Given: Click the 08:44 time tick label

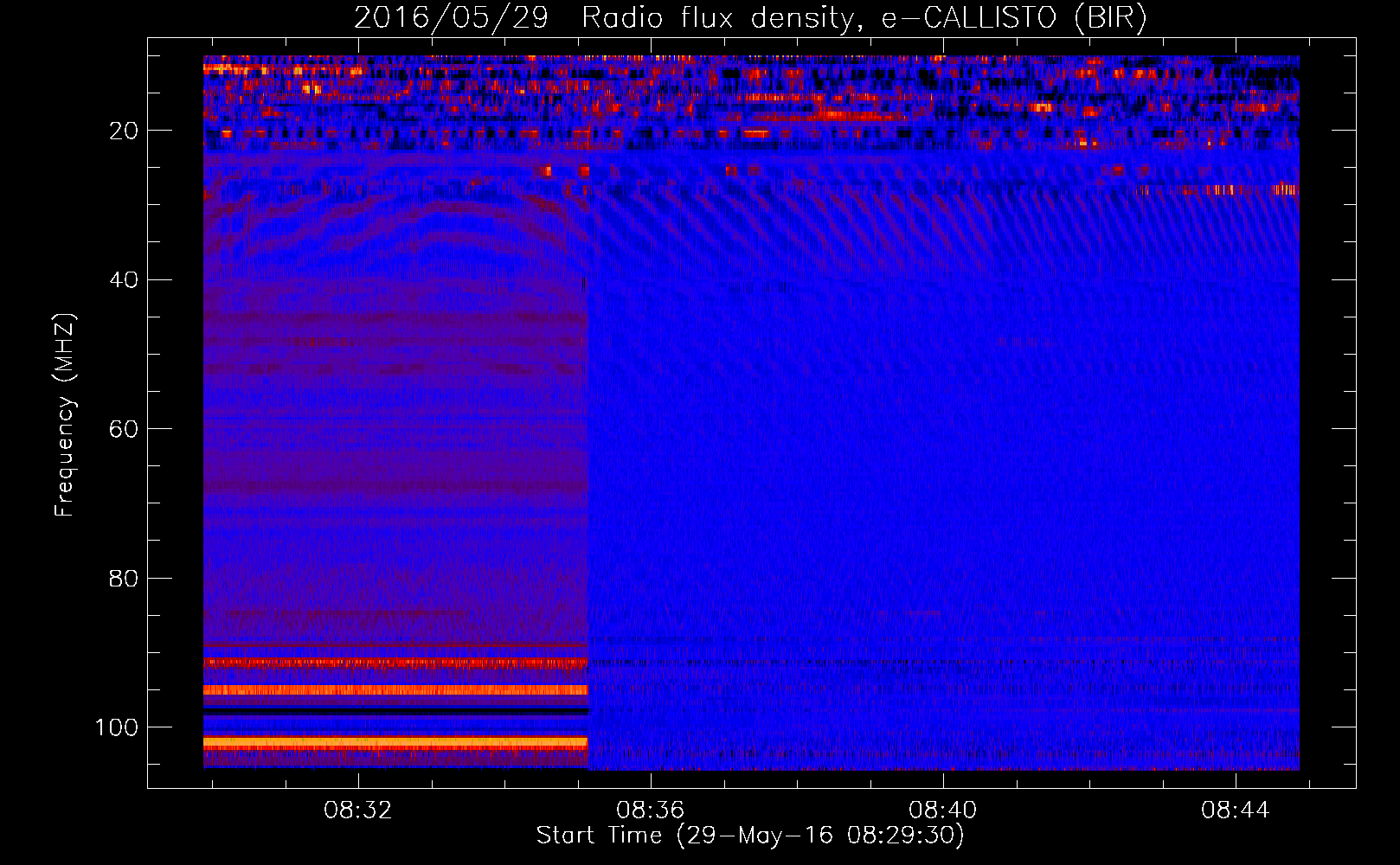Looking at the screenshot, I should pyautogui.click(x=1236, y=811).
